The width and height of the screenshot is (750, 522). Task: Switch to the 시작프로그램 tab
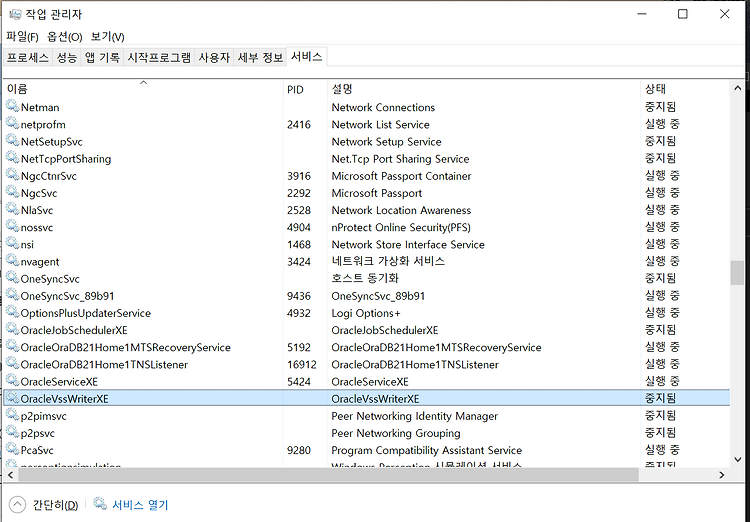159,58
